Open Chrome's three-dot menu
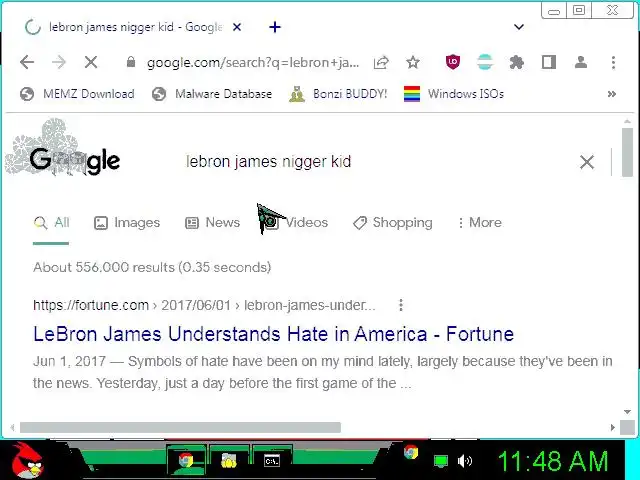Screen dimensions: 640x480 coord(613,62)
